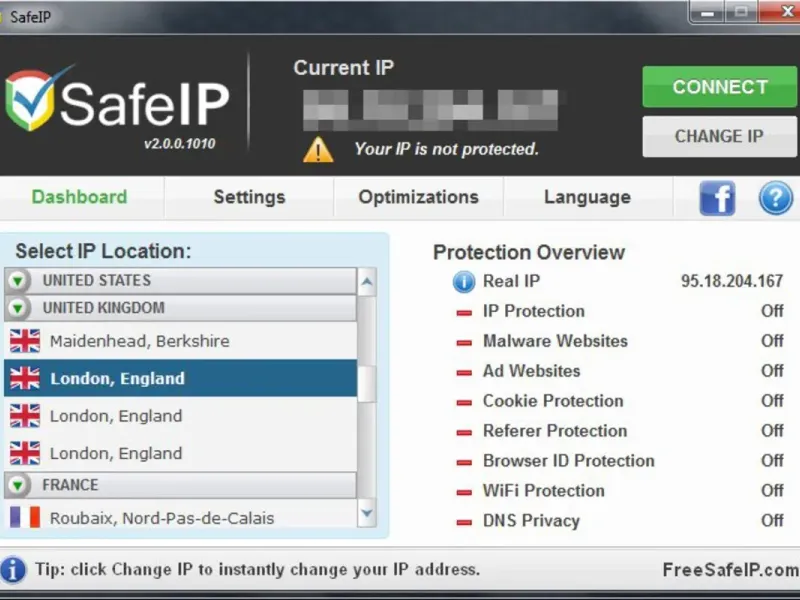This screenshot has height=600, width=800.
Task: Click 'Your IP is not protected.' message
Action: click(446, 149)
